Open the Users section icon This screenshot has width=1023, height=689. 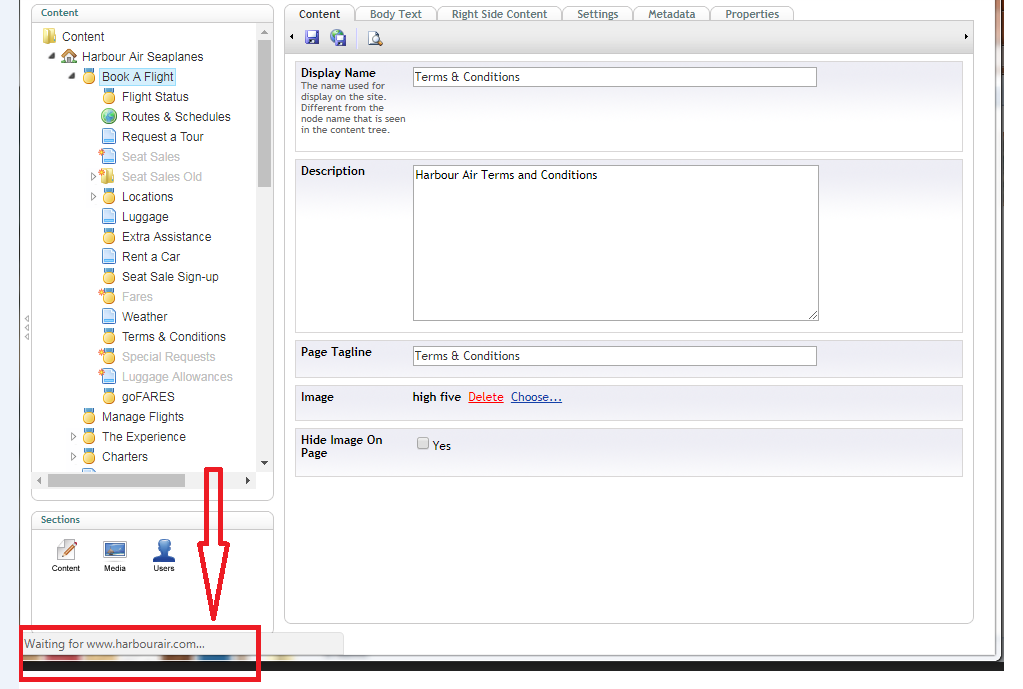[164, 551]
